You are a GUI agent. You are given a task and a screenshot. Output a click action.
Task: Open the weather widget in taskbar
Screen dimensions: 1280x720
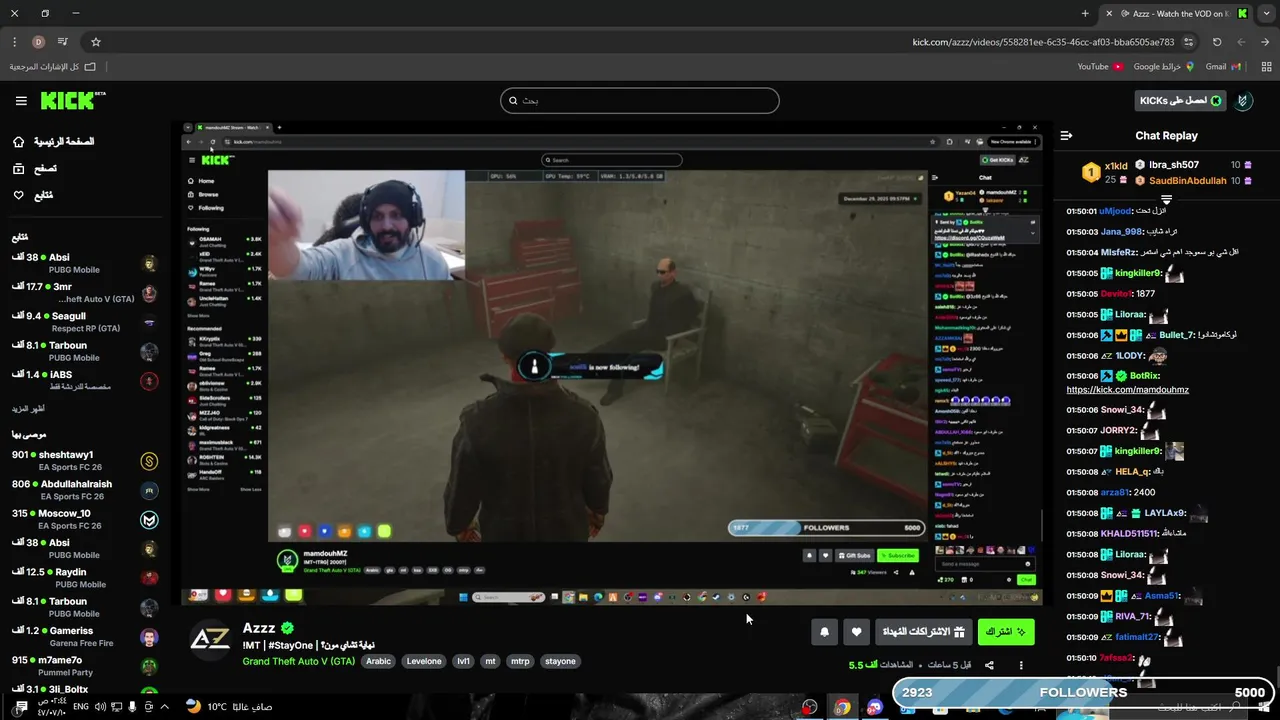(229, 707)
